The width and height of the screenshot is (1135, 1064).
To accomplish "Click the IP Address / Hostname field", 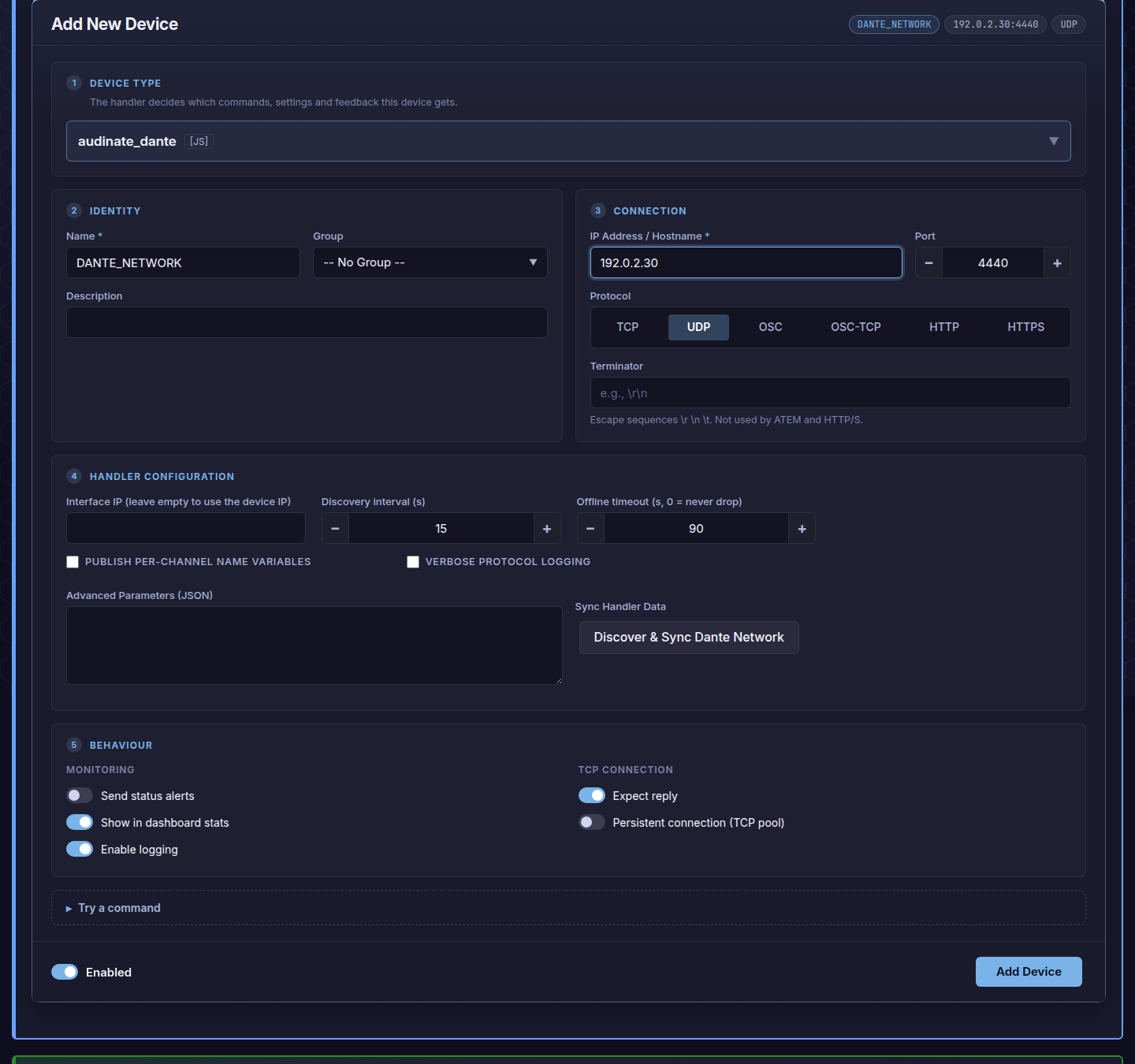I will [x=746, y=262].
